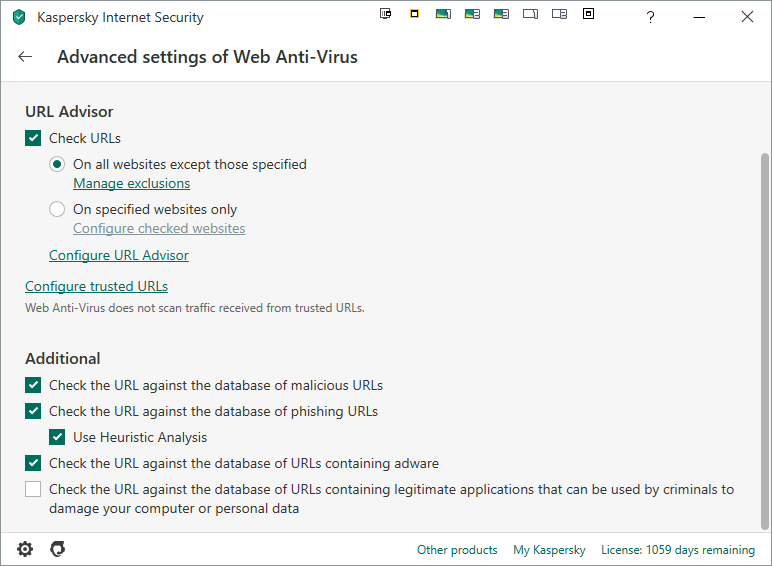Click the square-with-dot icon in title bar

[588, 14]
